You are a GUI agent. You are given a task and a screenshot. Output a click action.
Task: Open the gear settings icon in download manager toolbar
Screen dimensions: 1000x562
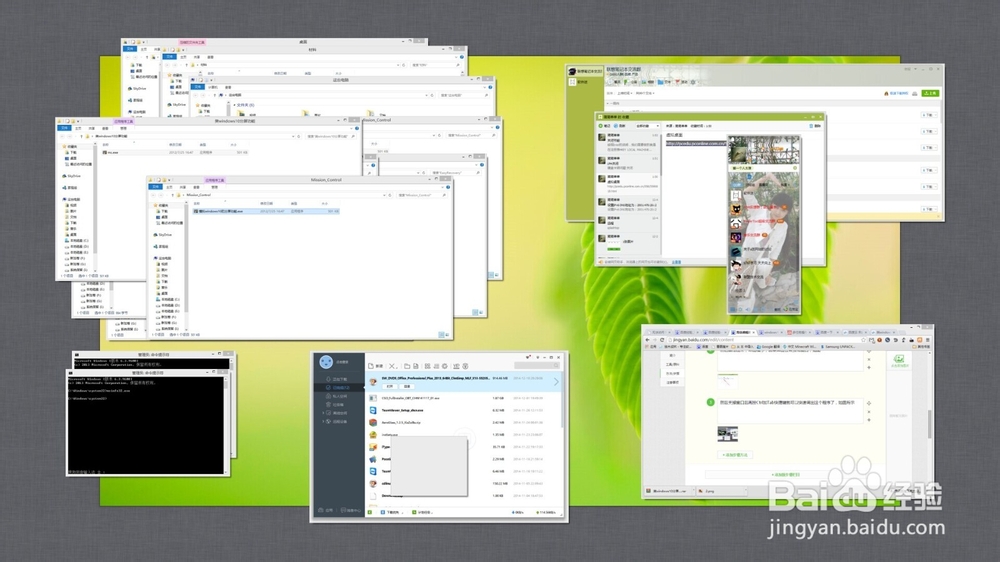click(445, 366)
